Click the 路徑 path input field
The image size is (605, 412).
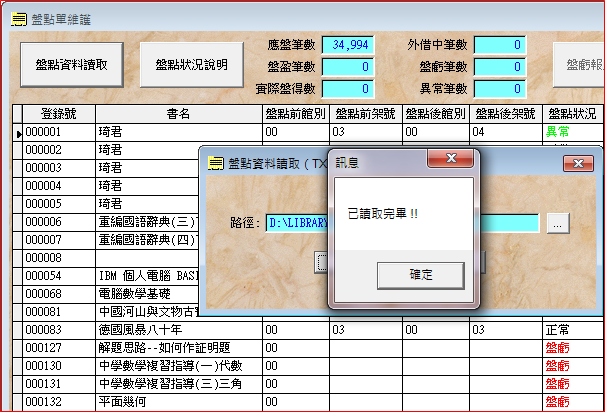tap(402, 223)
